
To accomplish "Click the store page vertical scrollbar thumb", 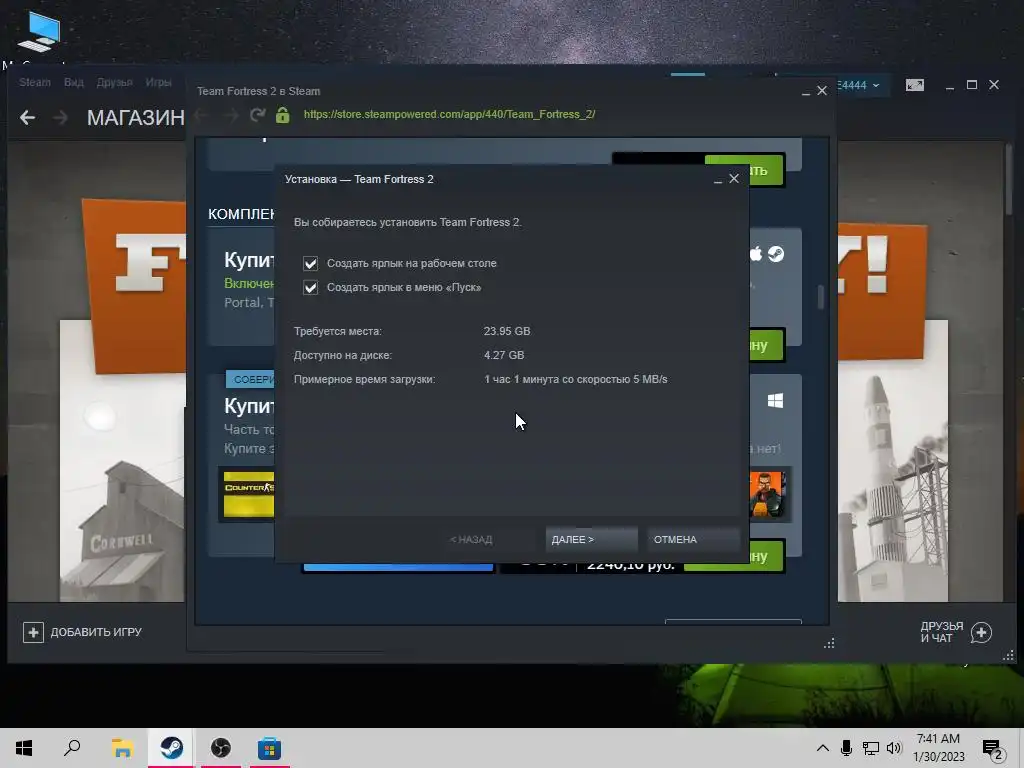I will [821, 297].
